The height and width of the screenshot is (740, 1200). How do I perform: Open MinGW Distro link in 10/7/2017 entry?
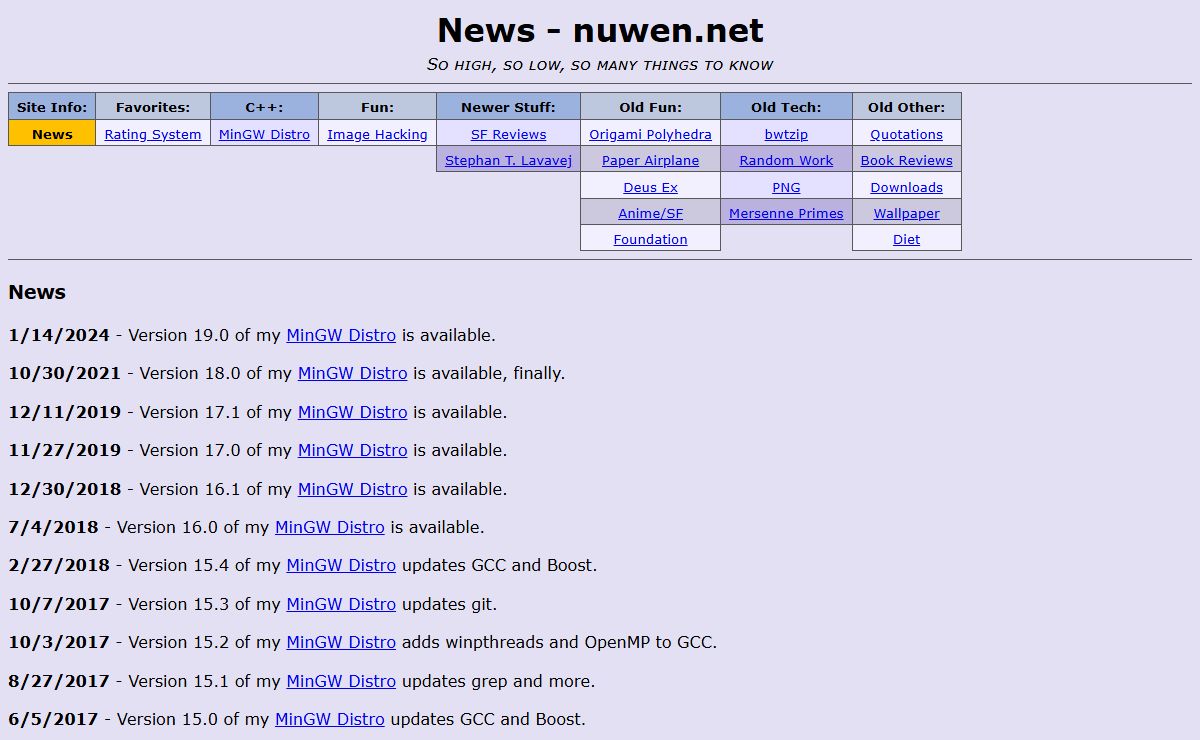coord(341,604)
